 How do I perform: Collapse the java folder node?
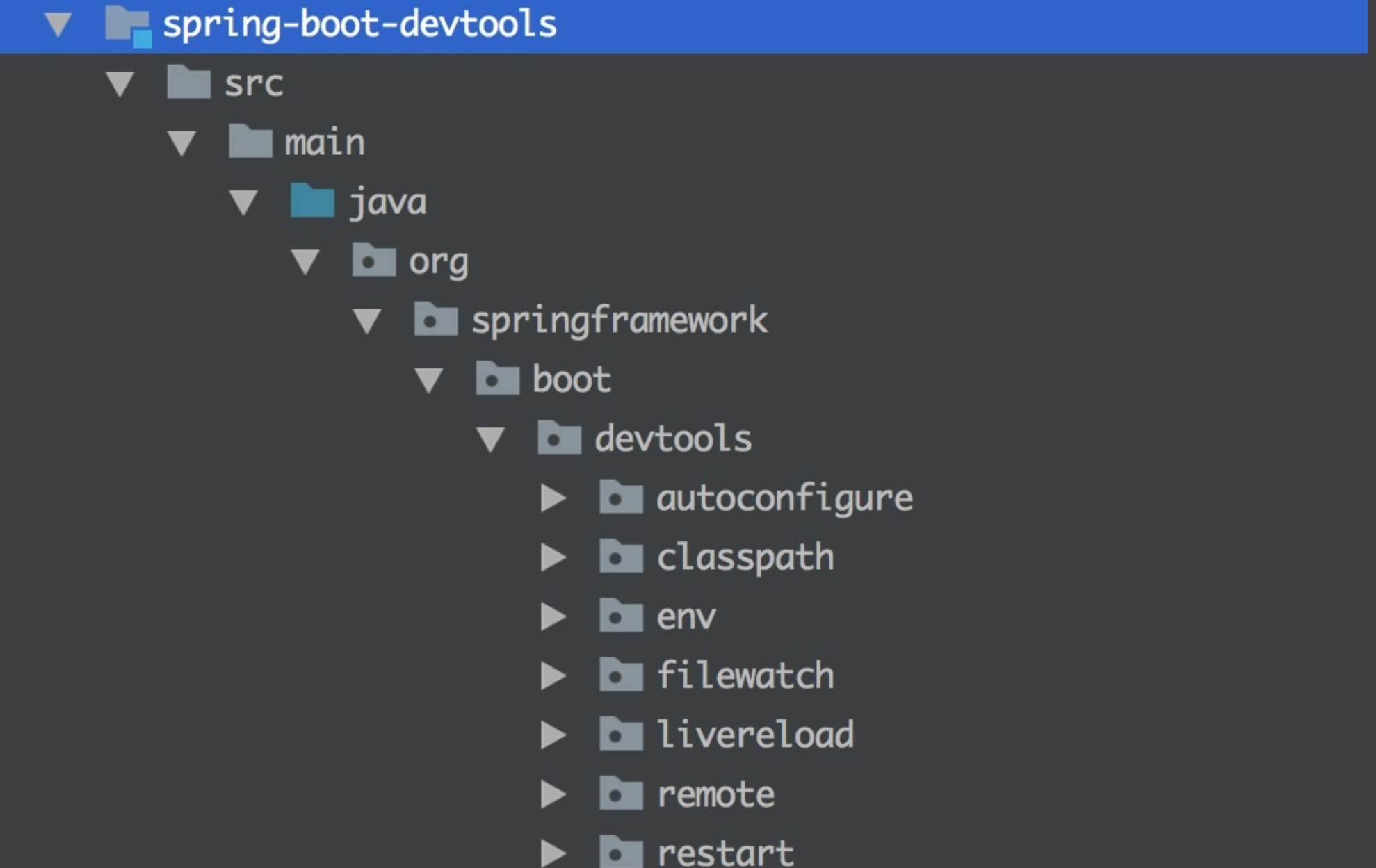(x=243, y=202)
